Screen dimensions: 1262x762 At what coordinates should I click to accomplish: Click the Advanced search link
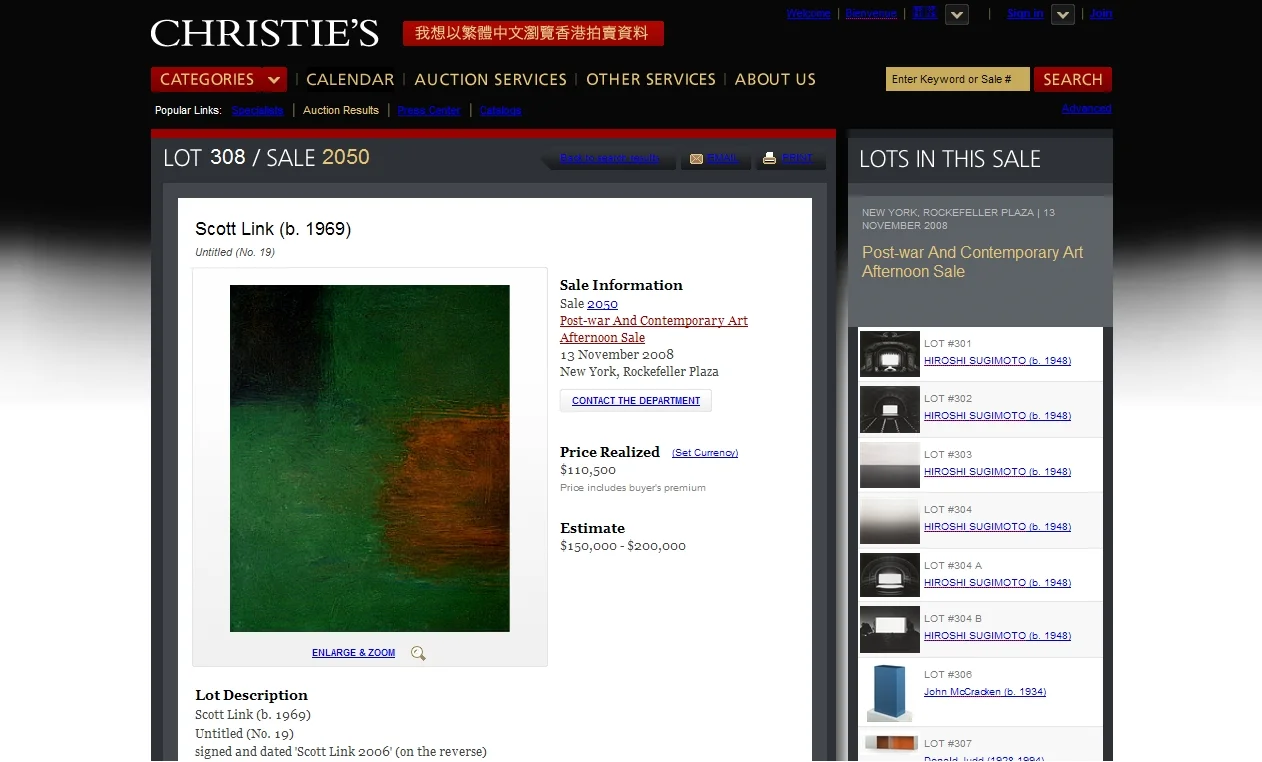point(1086,108)
